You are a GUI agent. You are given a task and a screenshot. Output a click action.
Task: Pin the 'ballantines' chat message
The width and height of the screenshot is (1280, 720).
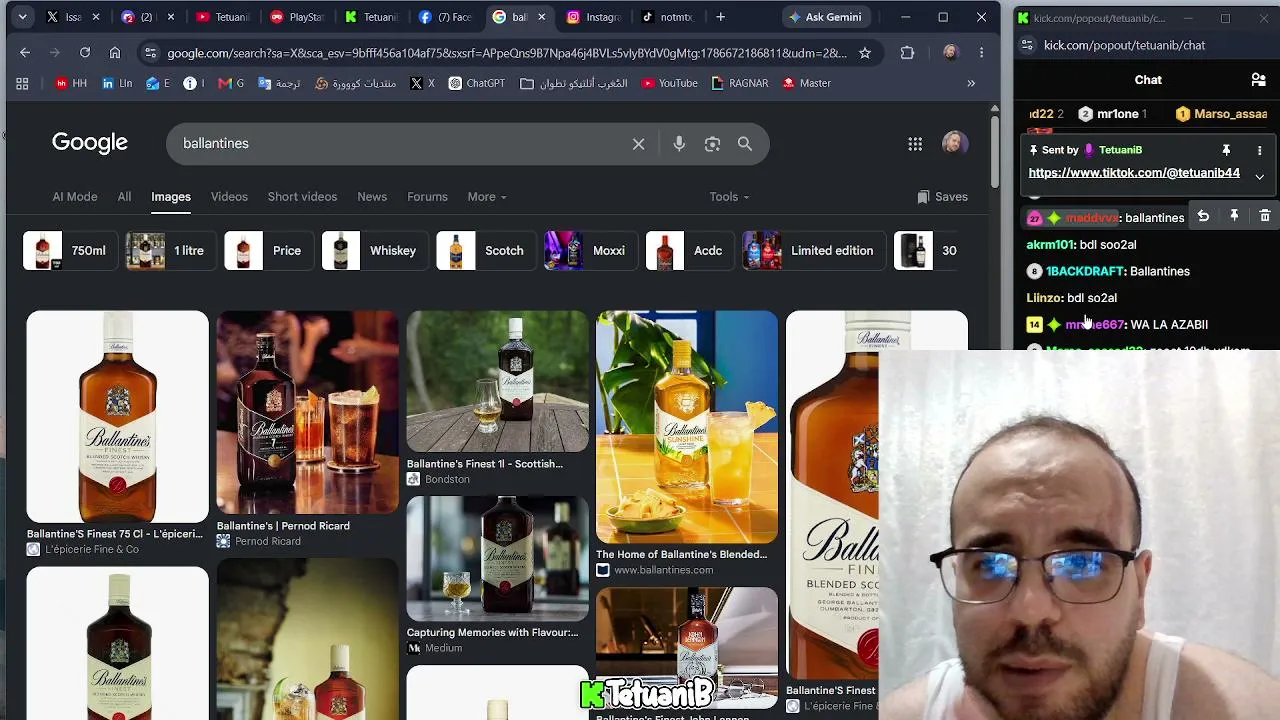click(1234, 217)
